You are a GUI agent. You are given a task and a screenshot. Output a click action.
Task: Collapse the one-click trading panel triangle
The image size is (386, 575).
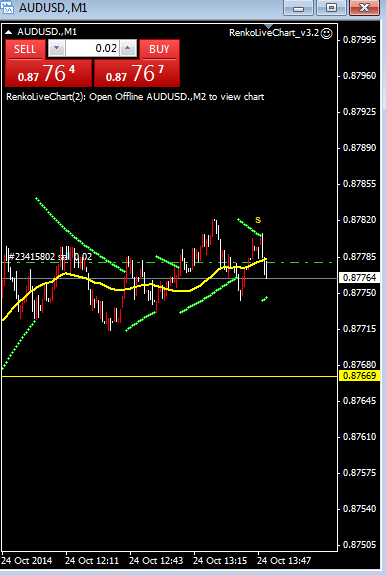tap(9, 32)
